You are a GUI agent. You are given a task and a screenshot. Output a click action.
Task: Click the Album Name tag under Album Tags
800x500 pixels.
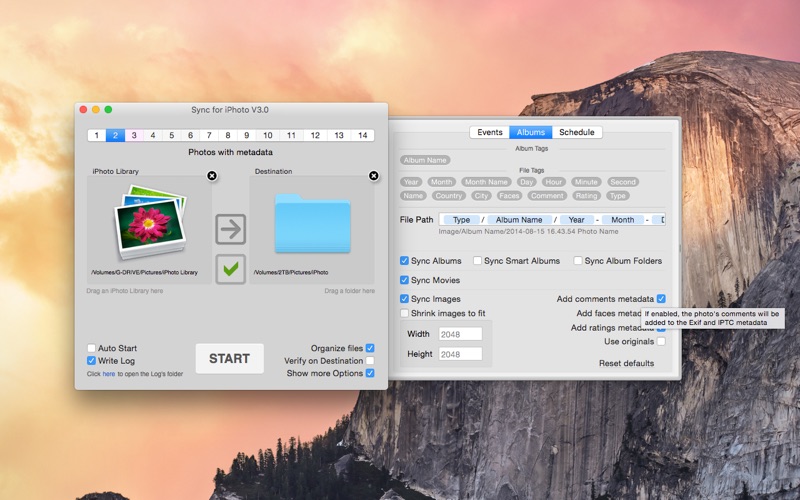coord(425,160)
